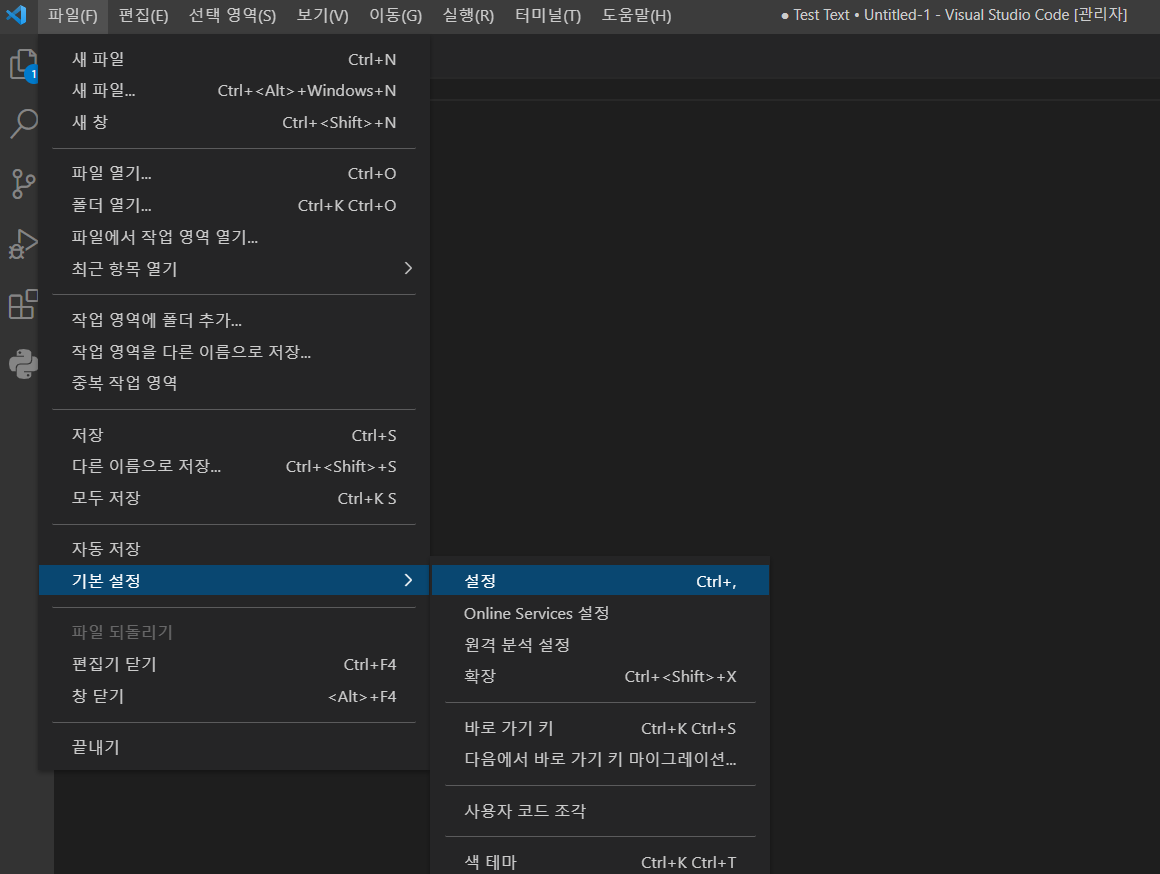Image resolution: width=1160 pixels, height=874 pixels.
Task: Toggle 자동 저장 option
Action: pyautogui.click(x=234, y=549)
